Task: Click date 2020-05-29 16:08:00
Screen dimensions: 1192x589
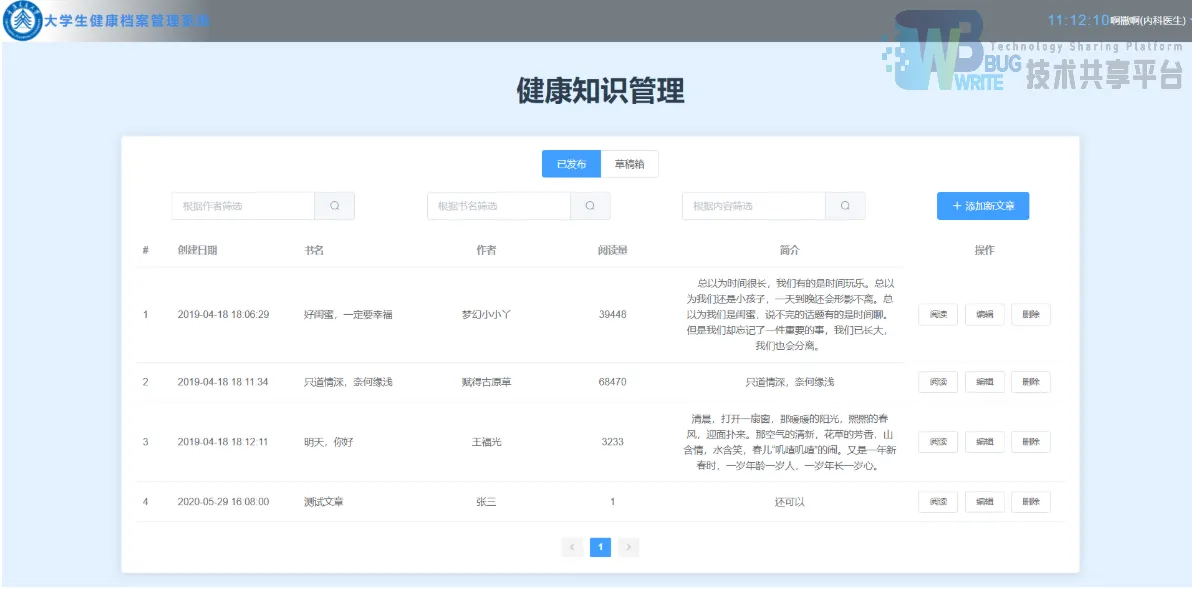Action: click(x=224, y=502)
